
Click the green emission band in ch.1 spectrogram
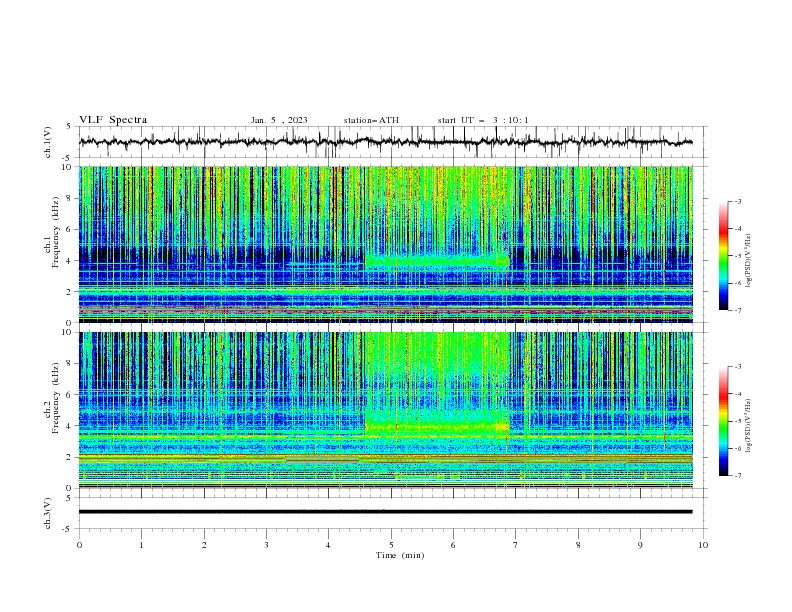(x=437, y=261)
